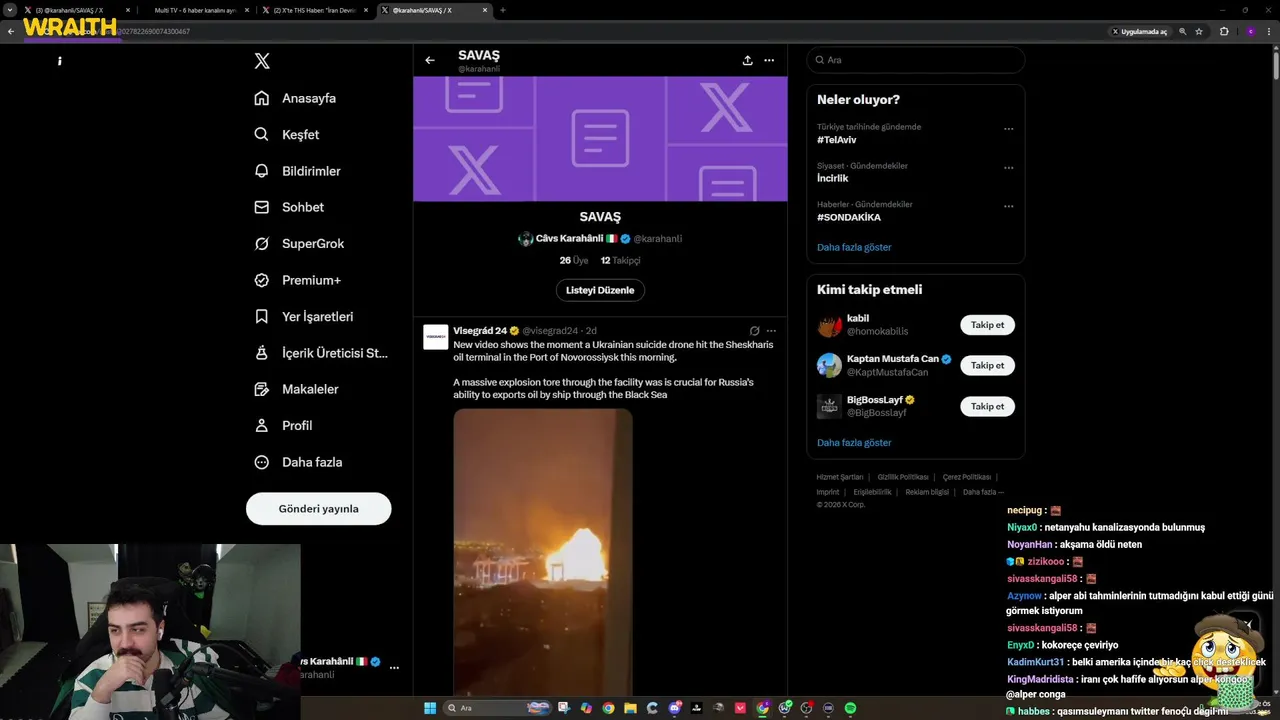This screenshot has height=720, width=1280.
Task: Open Profil page
Action: click(283, 425)
